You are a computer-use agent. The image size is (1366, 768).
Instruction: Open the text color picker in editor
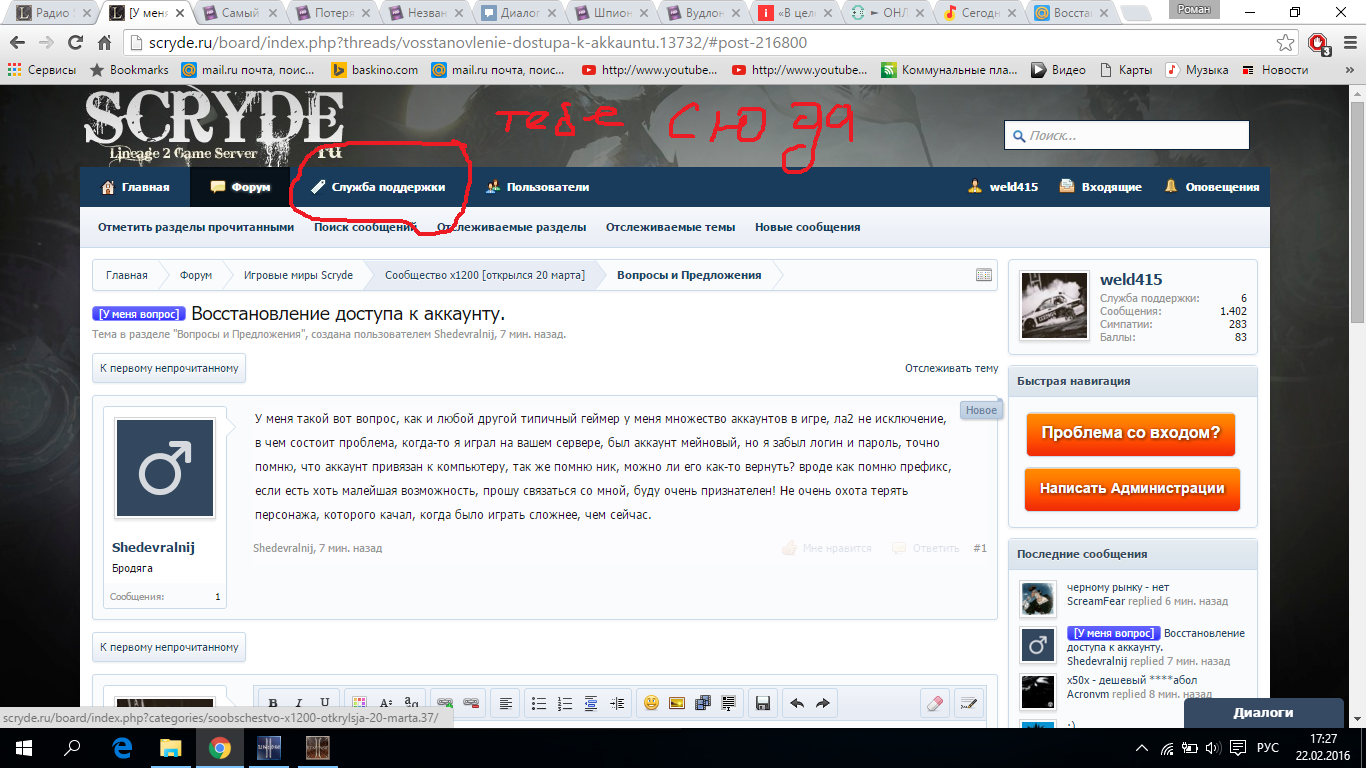click(x=359, y=703)
